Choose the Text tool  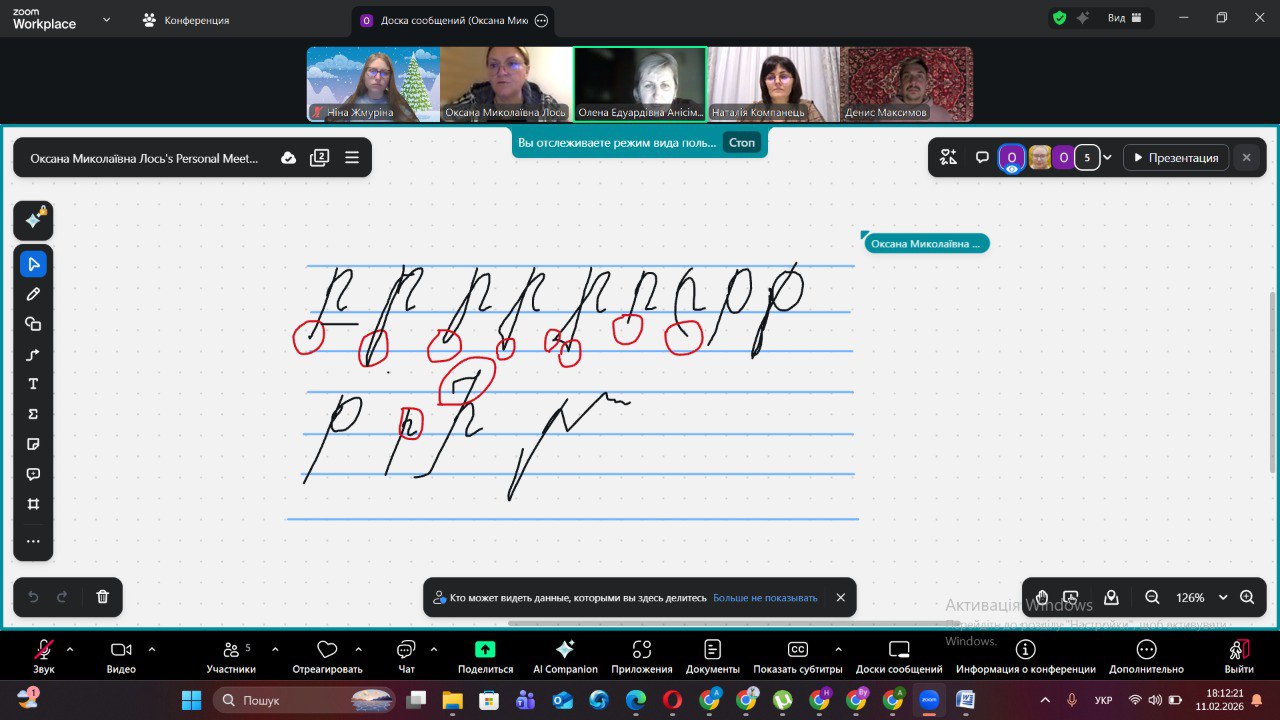coord(33,384)
